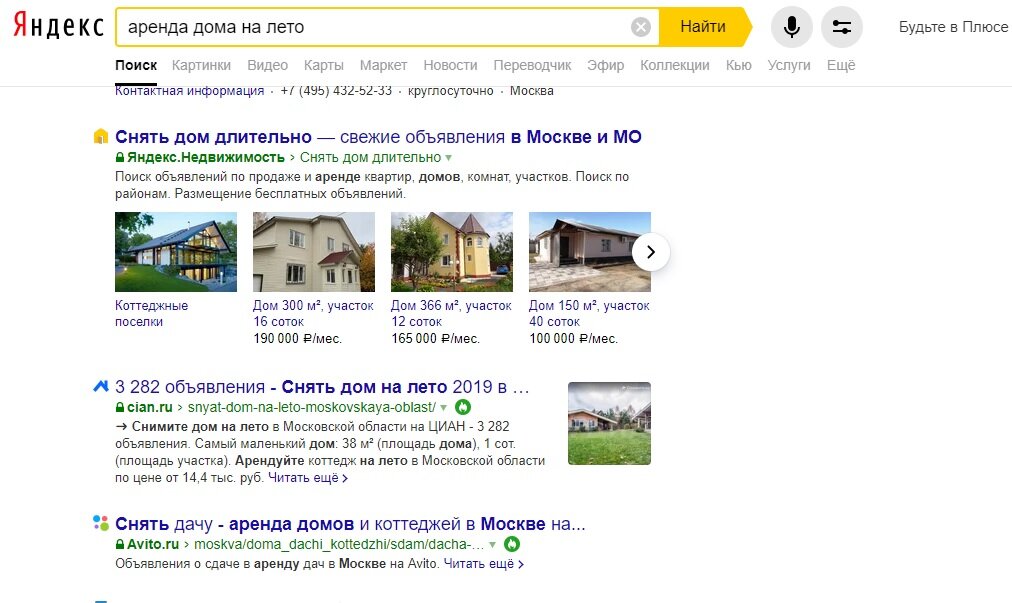Open the Контактная информация link
1012x603 pixels.
click(190, 91)
